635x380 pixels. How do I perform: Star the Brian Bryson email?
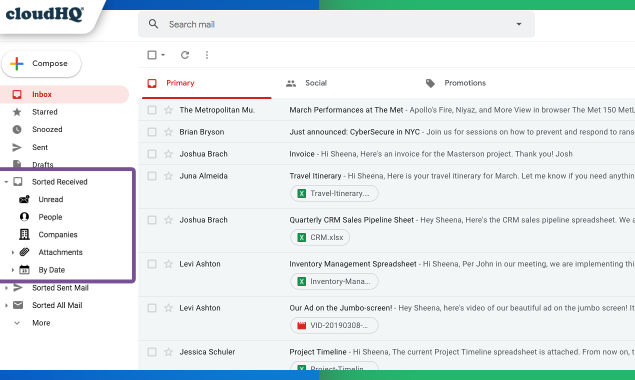coord(168,132)
